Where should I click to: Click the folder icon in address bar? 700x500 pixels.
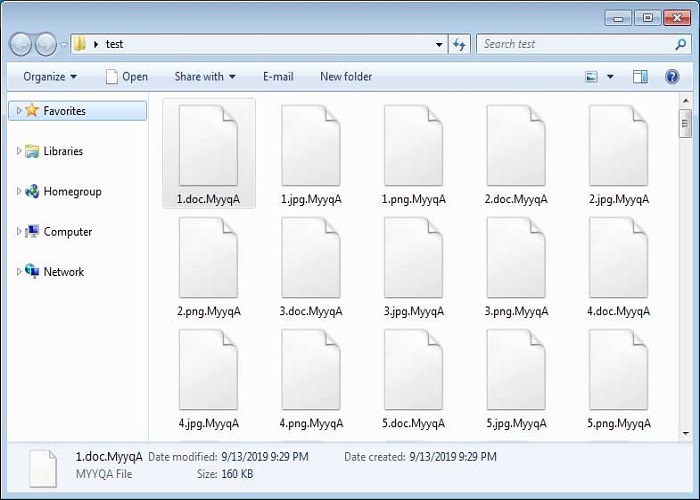tap(79, 44)
